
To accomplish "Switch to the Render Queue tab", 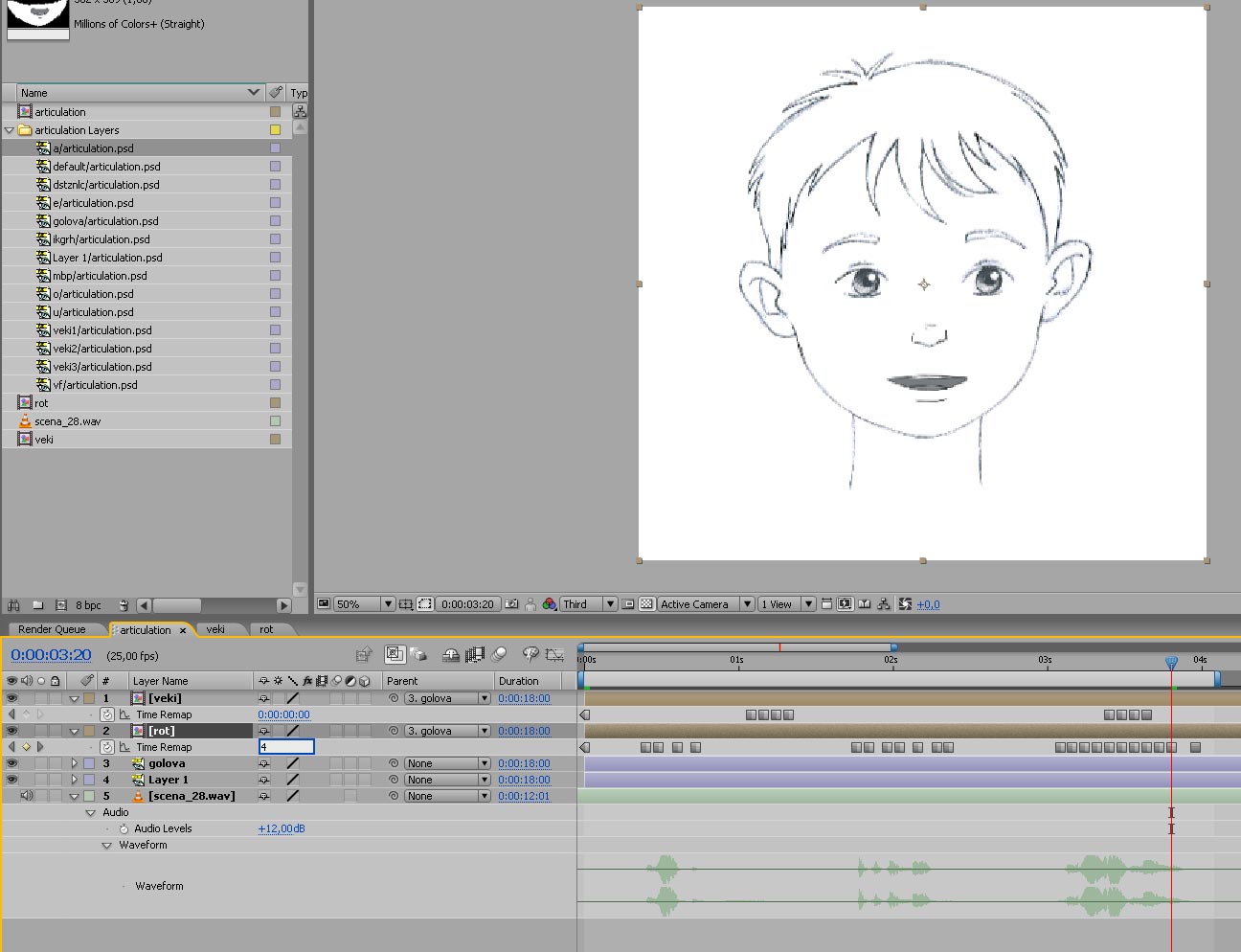I will click(x=52, y=629).
